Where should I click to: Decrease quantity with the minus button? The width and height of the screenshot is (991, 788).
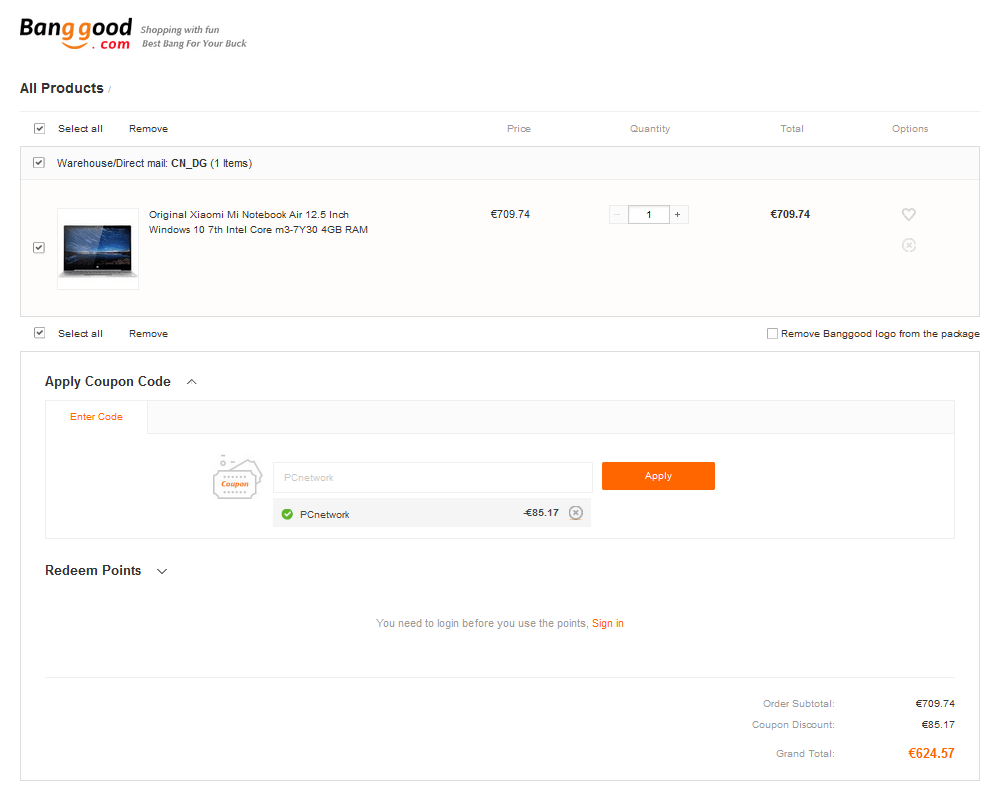click(618, 214)
